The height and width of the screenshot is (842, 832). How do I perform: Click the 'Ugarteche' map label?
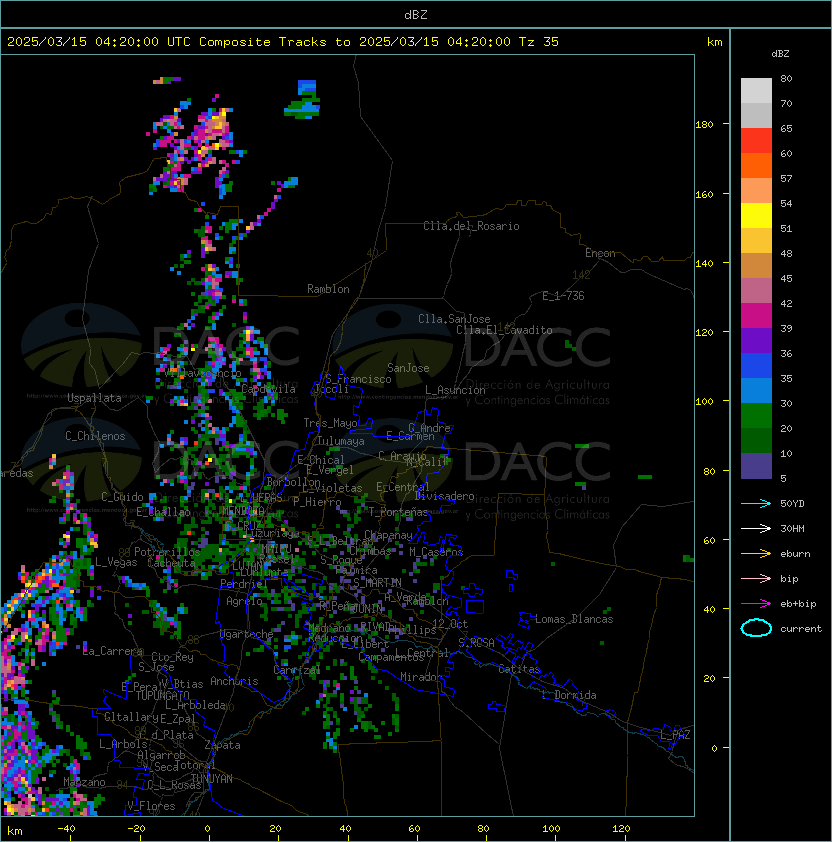coord(246,634)
